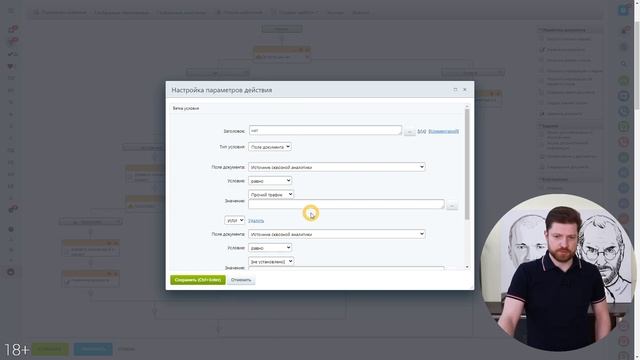Screen dimensions: 640x360
Task: Open the ellipsis button beside Заголовок field
Action: pos(409,132)
